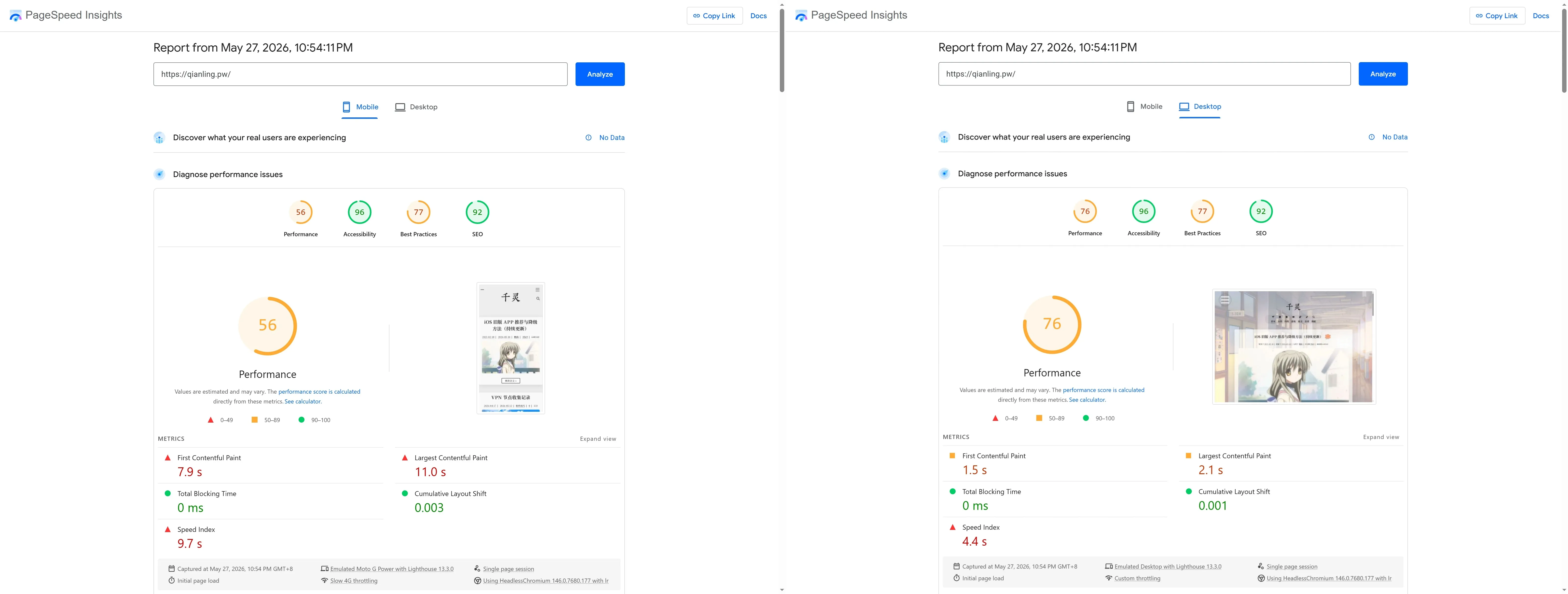Click green dot beside Cumulative Layout Shift 0.003
The height and width of the screenshot is (594, 1568).
tap(405, 494)
